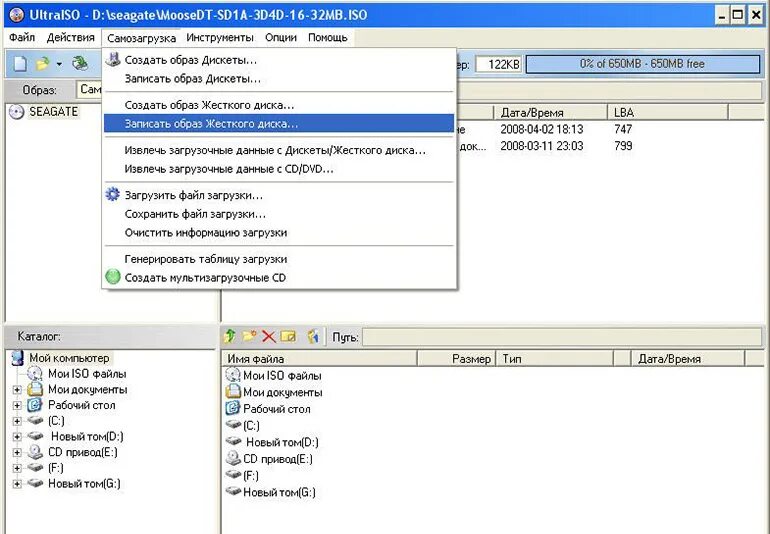Sort lower list by Имя файла column
This screenshot has width=770, height=534.
pos(319,359)
